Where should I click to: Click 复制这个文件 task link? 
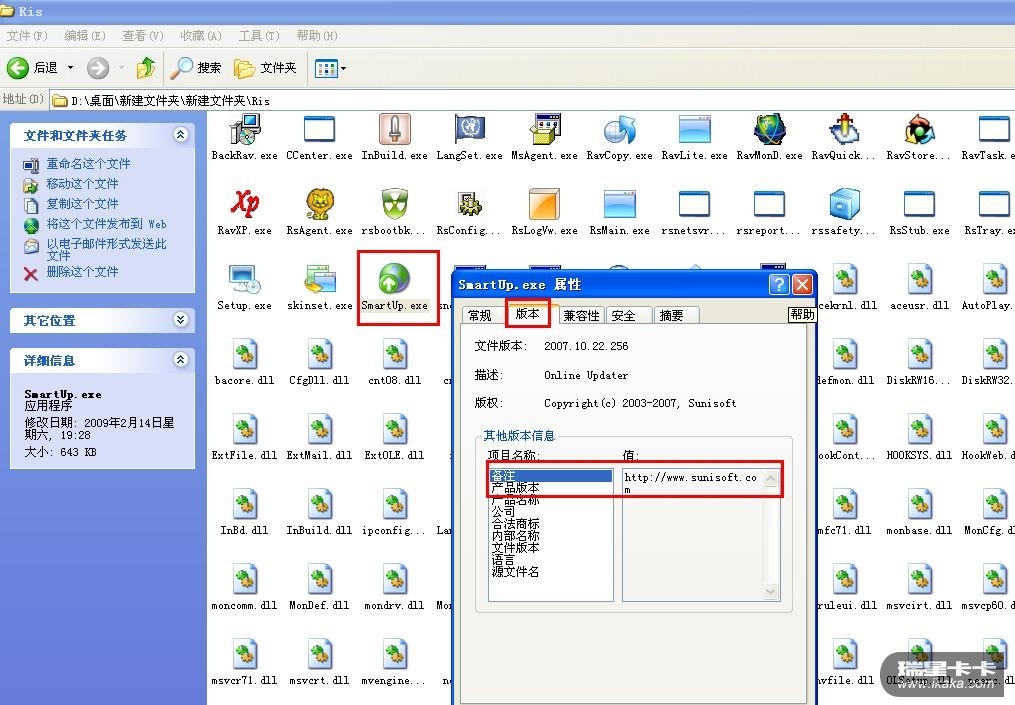[82, 204]
